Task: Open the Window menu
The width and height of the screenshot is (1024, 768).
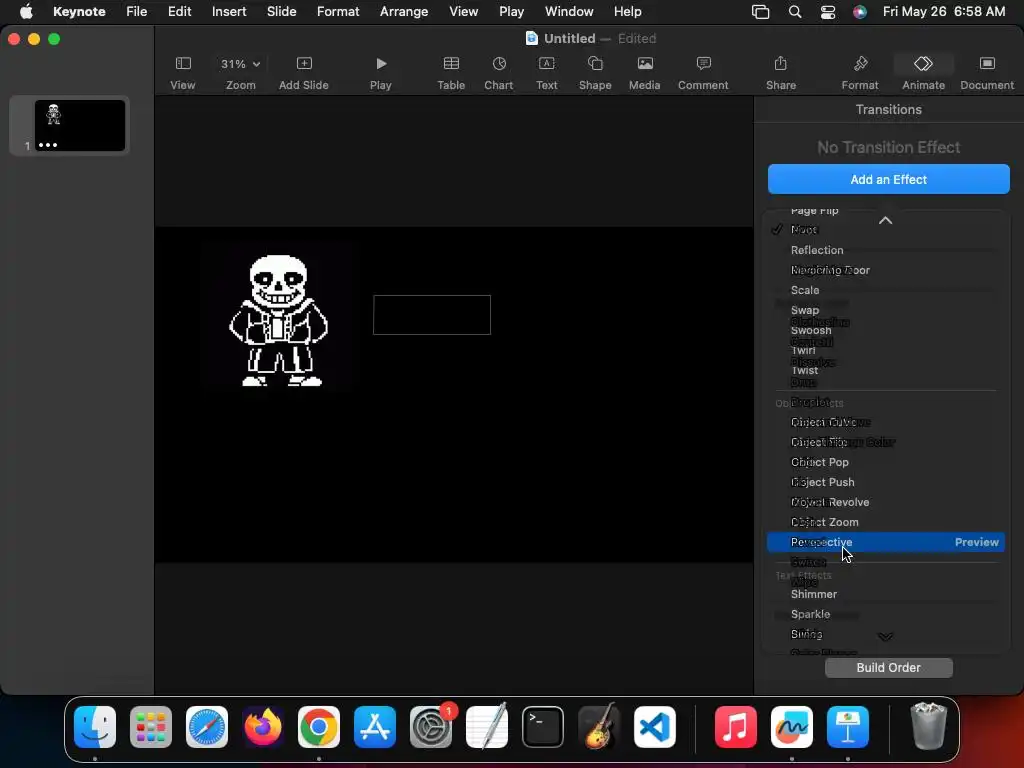Action: [569, 12]
